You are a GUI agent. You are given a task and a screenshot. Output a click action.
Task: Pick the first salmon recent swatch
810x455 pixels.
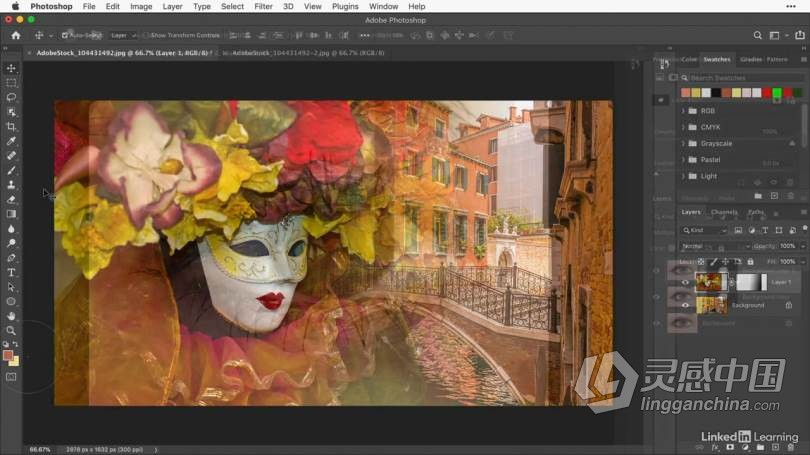click(686, 93)
